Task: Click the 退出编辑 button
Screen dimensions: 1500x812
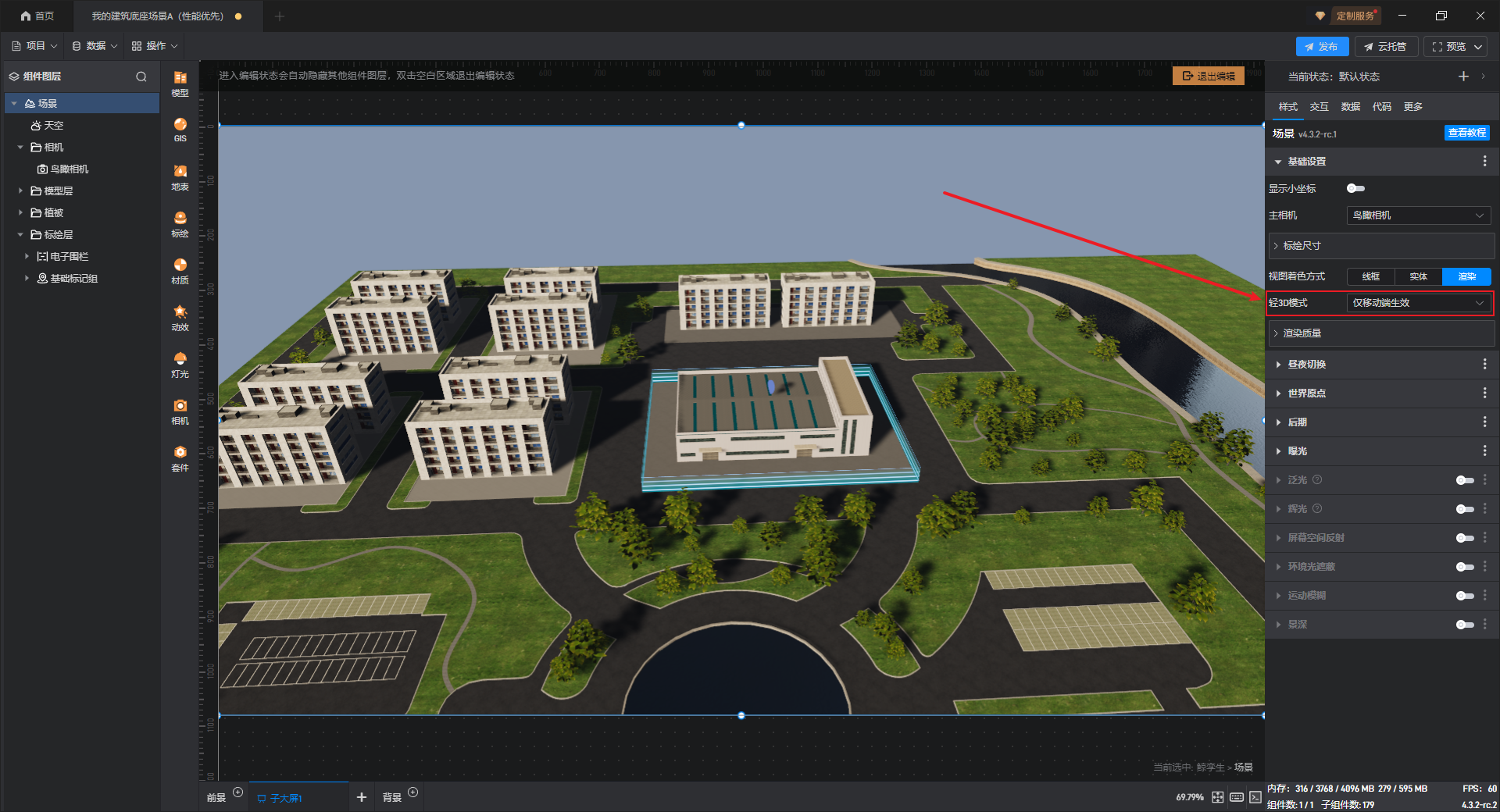Action: tap(1208, 76)
